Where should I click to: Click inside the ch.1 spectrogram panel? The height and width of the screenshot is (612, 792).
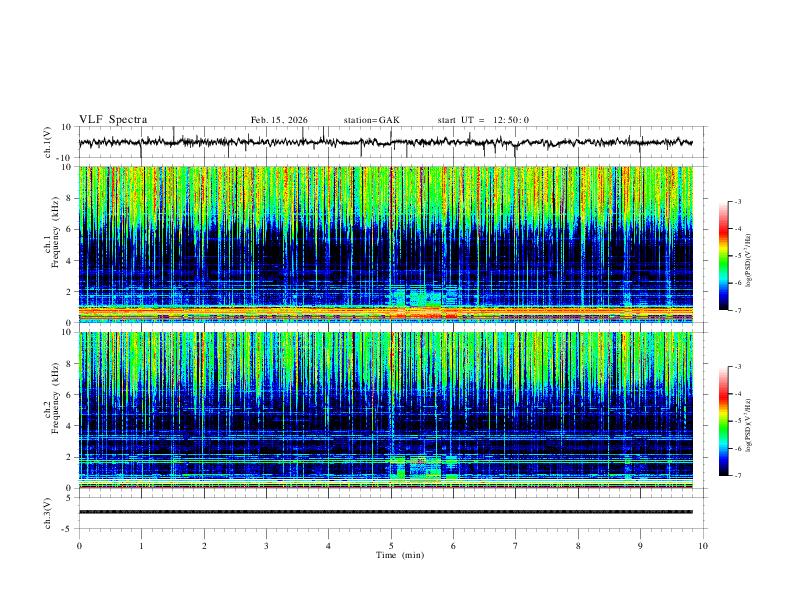[385, 244]
